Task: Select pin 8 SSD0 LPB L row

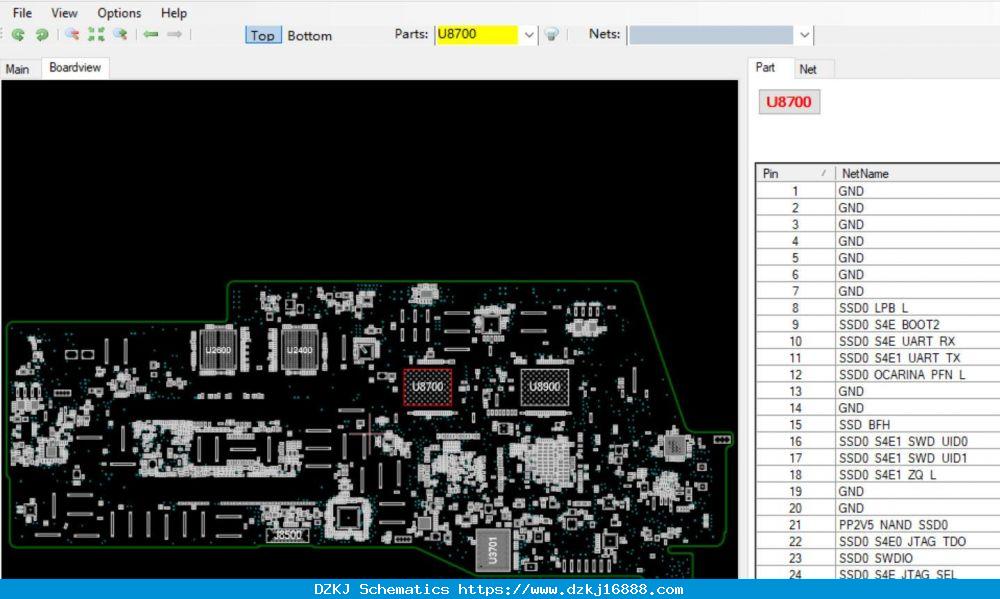Action: tap(878, 307)
